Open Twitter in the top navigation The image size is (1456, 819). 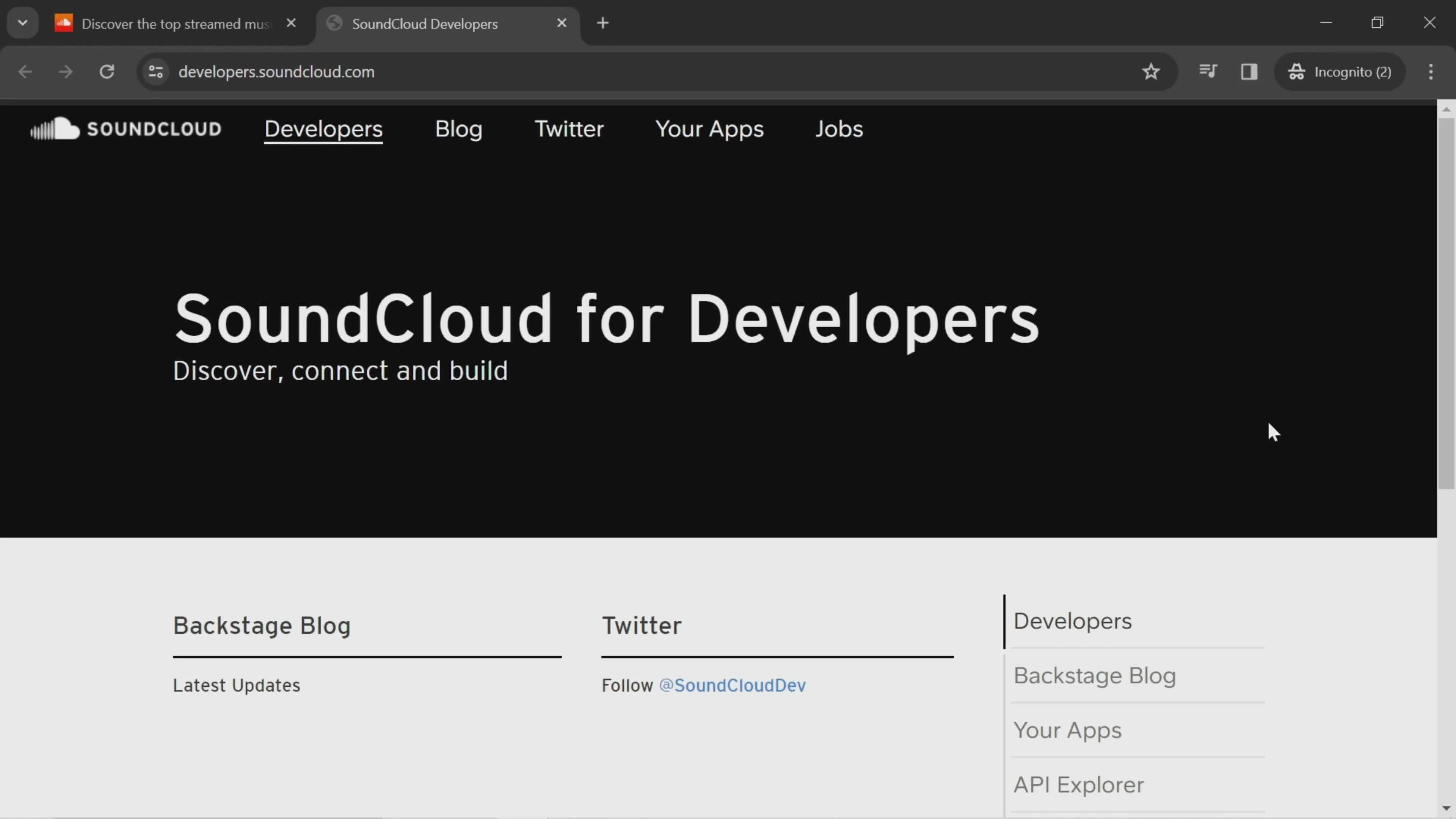(569, 129)
